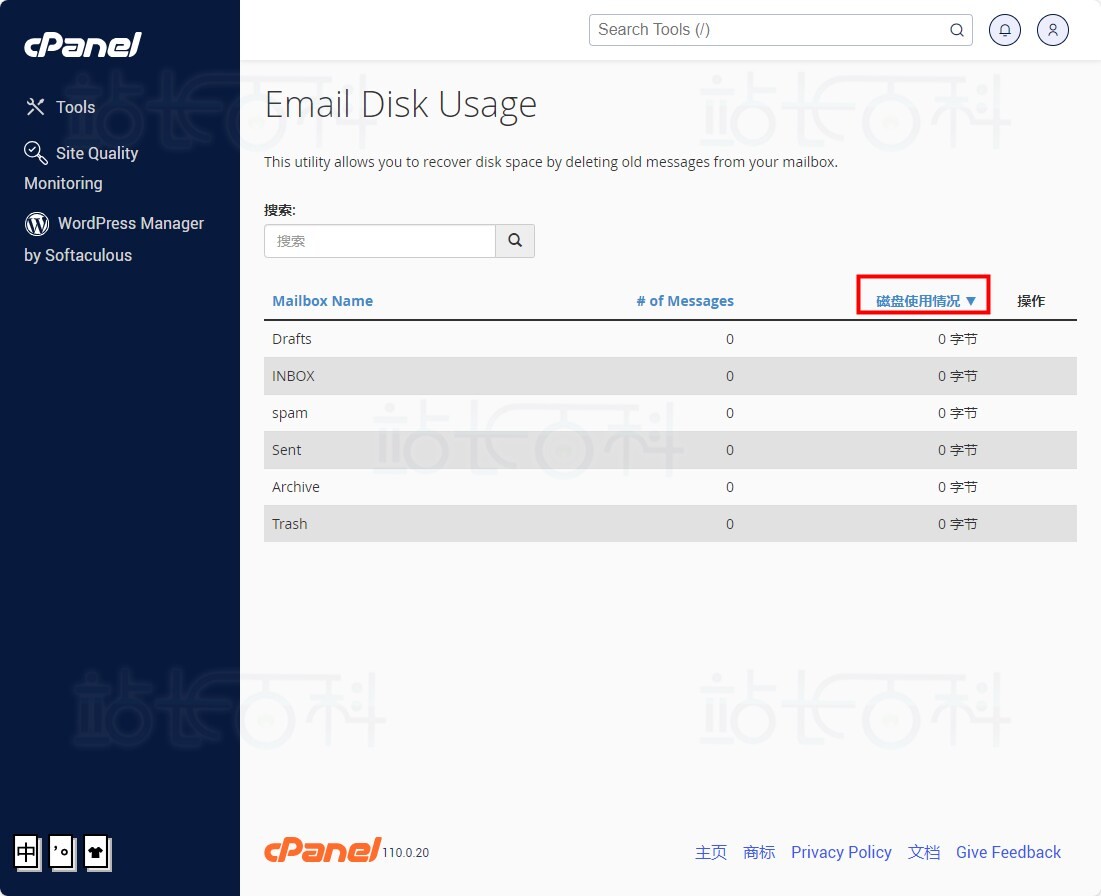This screenshot has width=1101, height=896.
Task: Click the footer cPanel logo
Action: [322, 850]
